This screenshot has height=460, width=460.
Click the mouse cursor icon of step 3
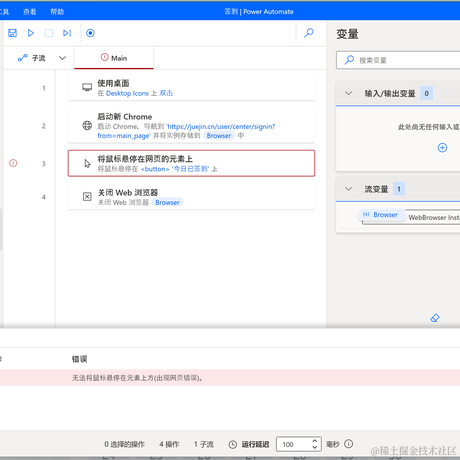point(87,163)
